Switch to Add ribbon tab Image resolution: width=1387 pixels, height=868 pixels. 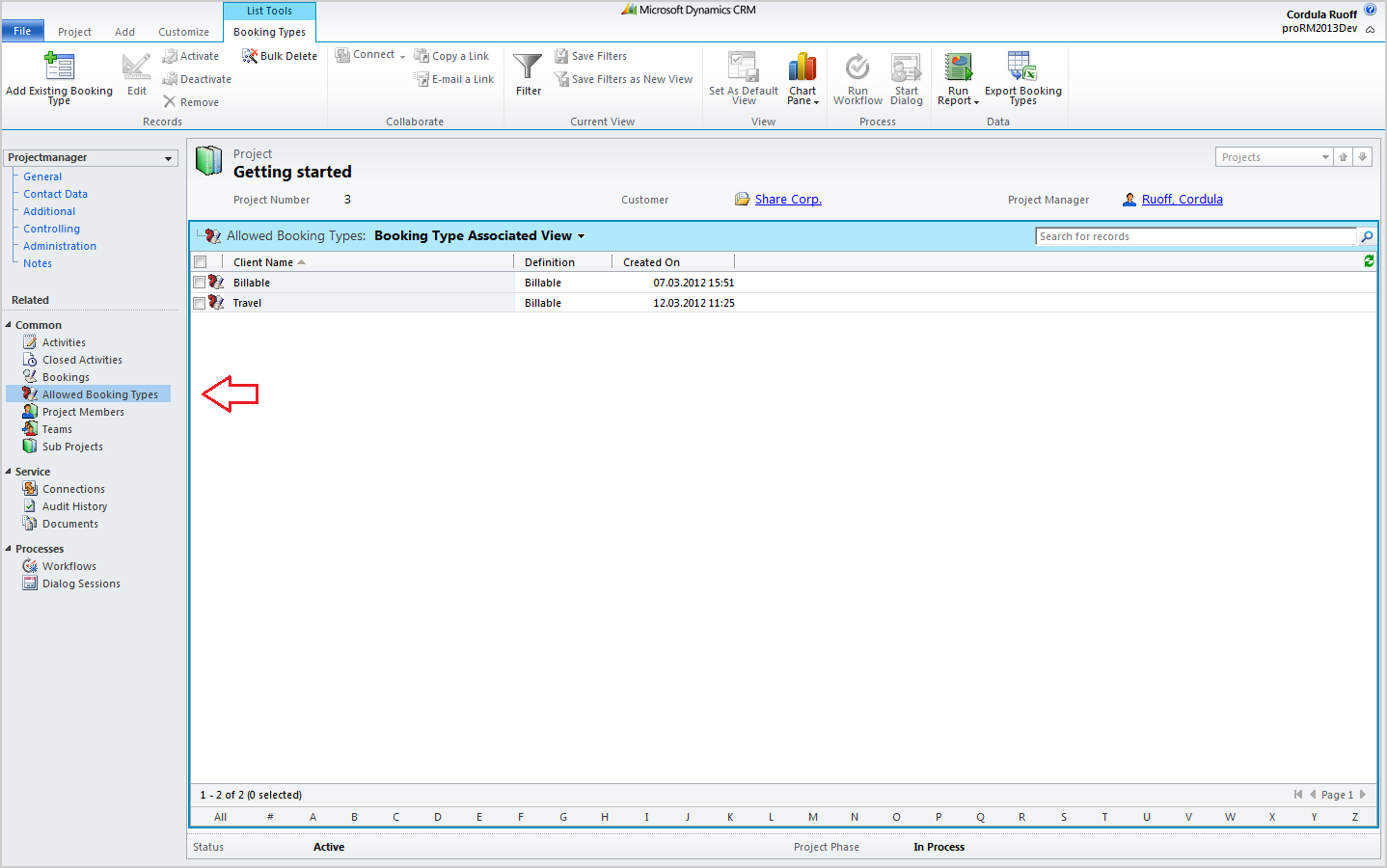pyautogui.click(x=125, y=32)
